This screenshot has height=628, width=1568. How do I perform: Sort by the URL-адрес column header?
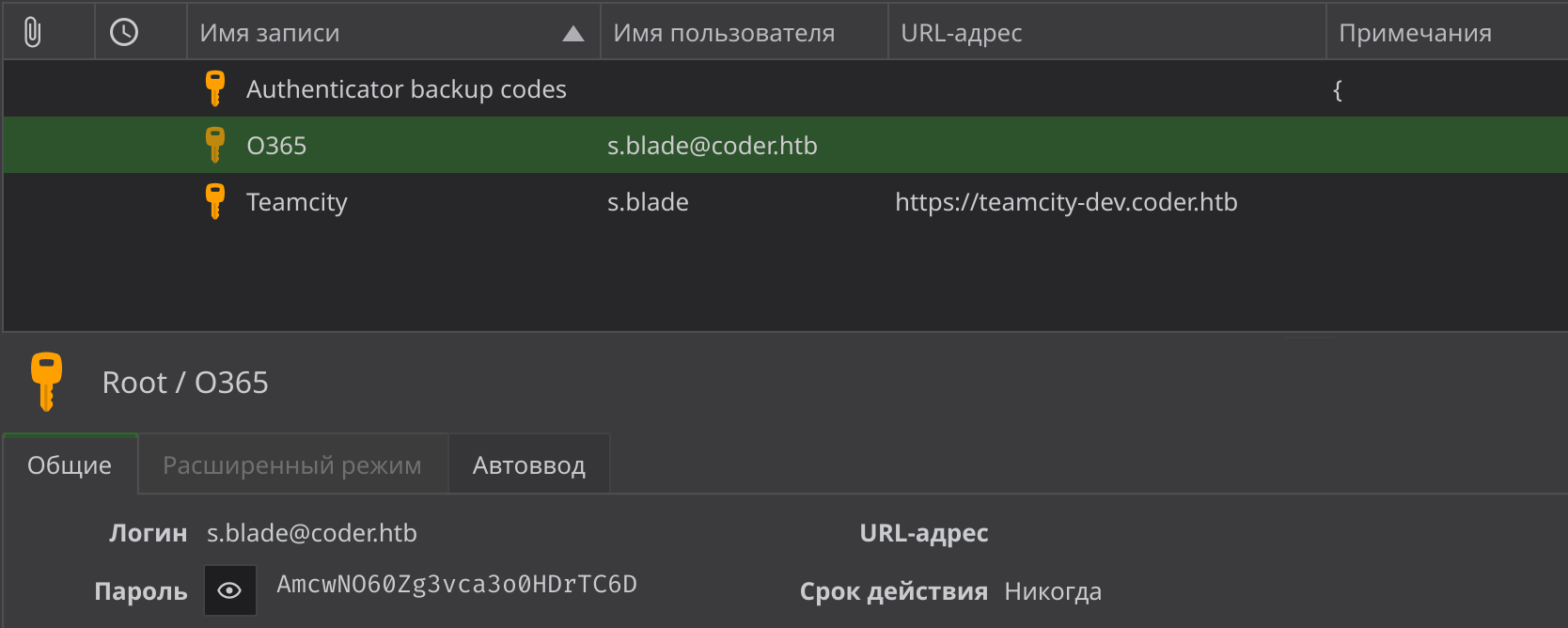[x=1107, y=33]
